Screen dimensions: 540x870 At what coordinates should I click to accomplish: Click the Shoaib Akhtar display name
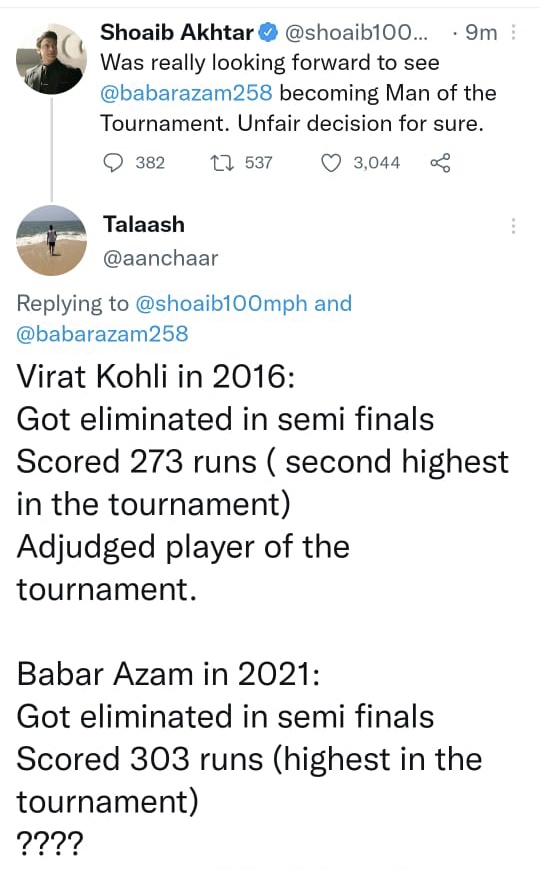pos(177,33)
